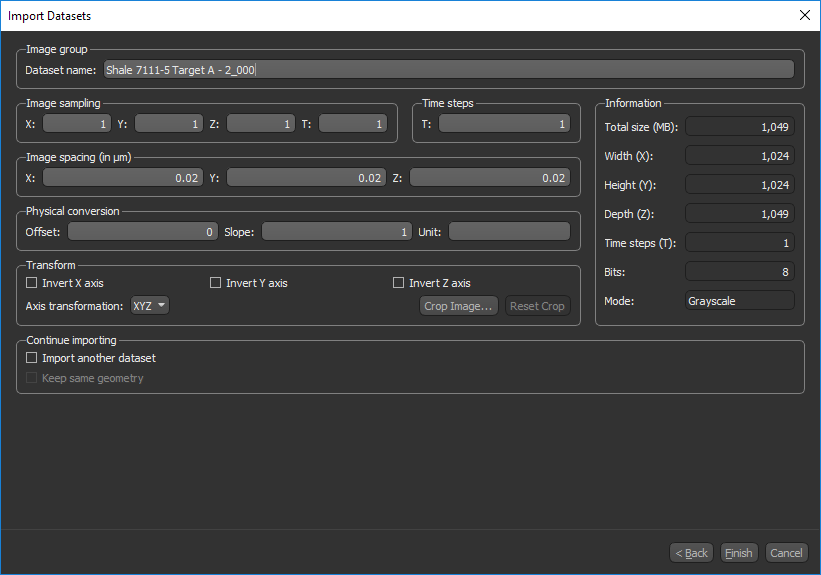The width and height of the screenshot is (821, 575).
Task: Click the Dataset name text field
Action: pos(448,70)
